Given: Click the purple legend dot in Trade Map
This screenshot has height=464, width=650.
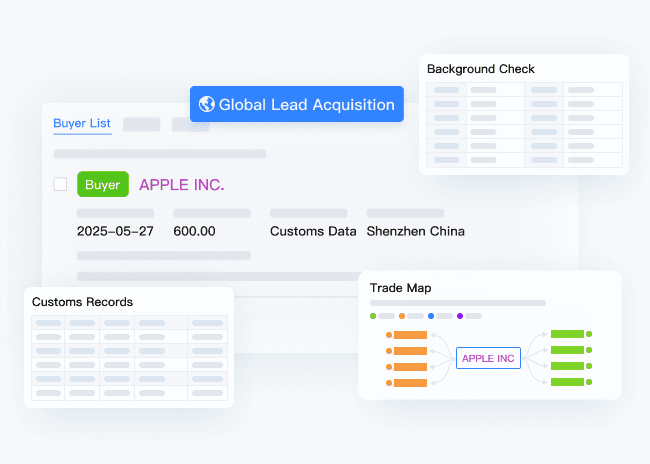Looking at the screenshot, I should [460, 316].
